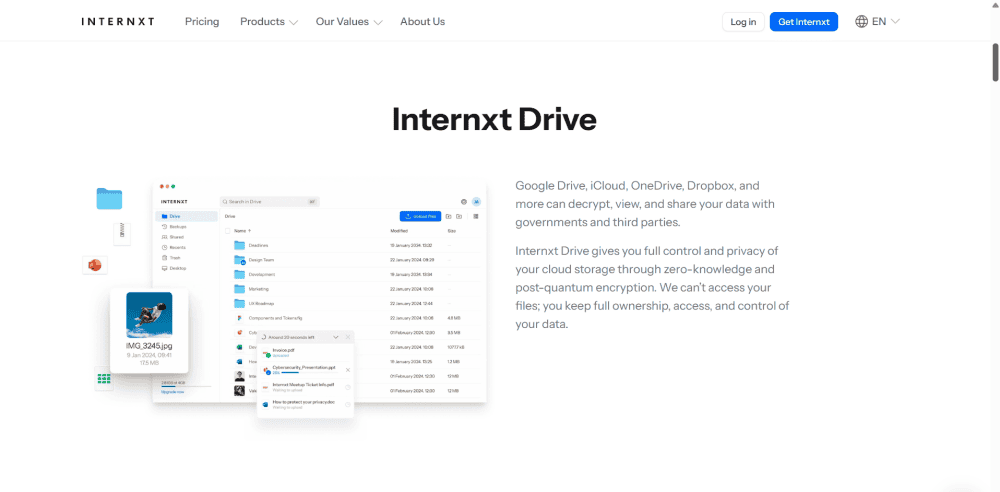Click the INTERNXT logo in the header

[118, 22]
